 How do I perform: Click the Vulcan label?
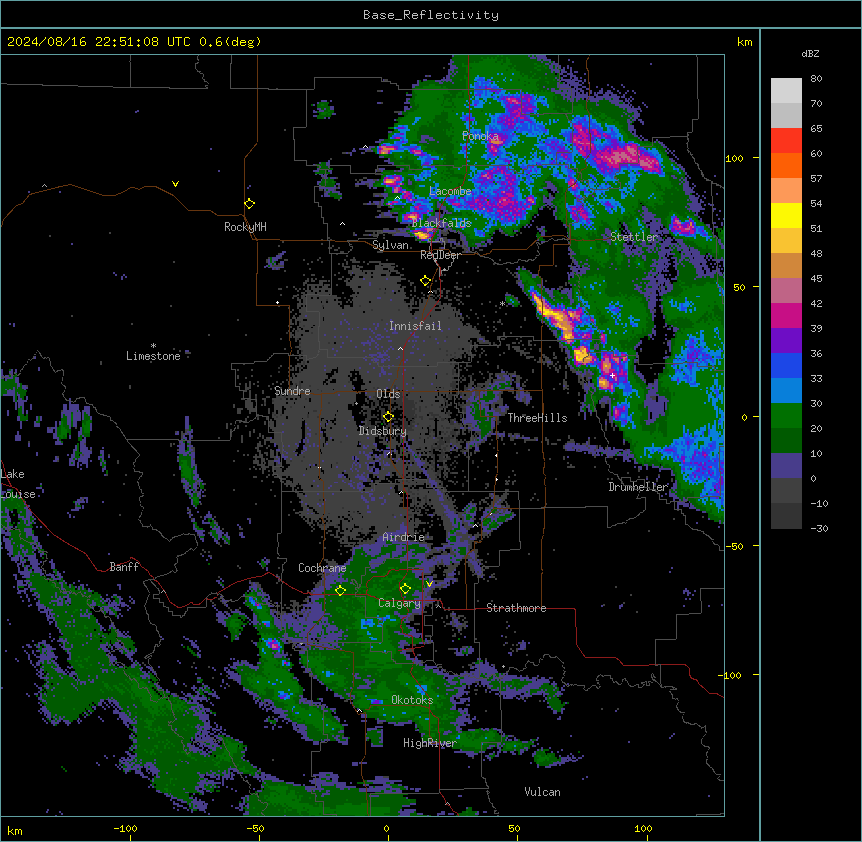point(542,792)
